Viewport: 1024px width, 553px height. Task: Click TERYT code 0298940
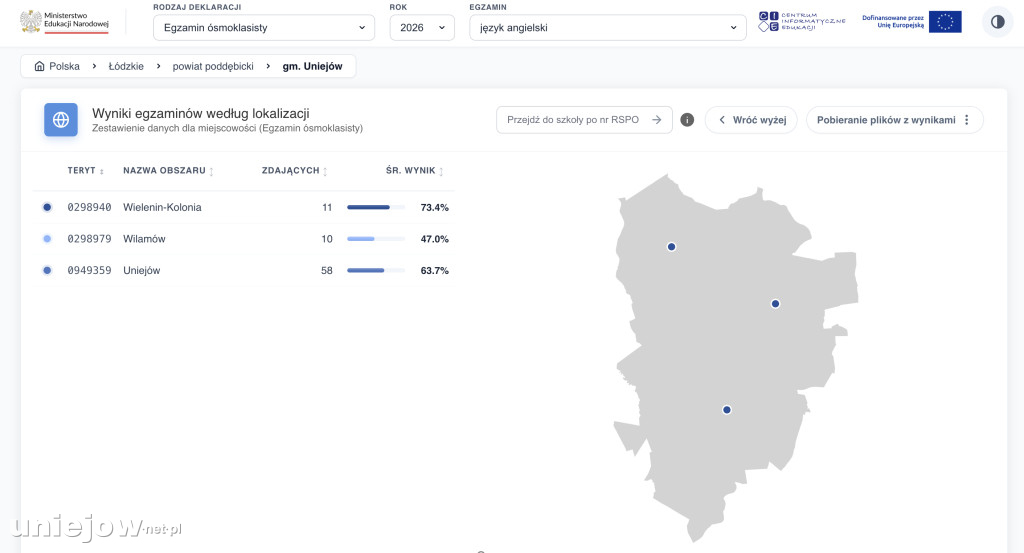click(x=89, y=207)
